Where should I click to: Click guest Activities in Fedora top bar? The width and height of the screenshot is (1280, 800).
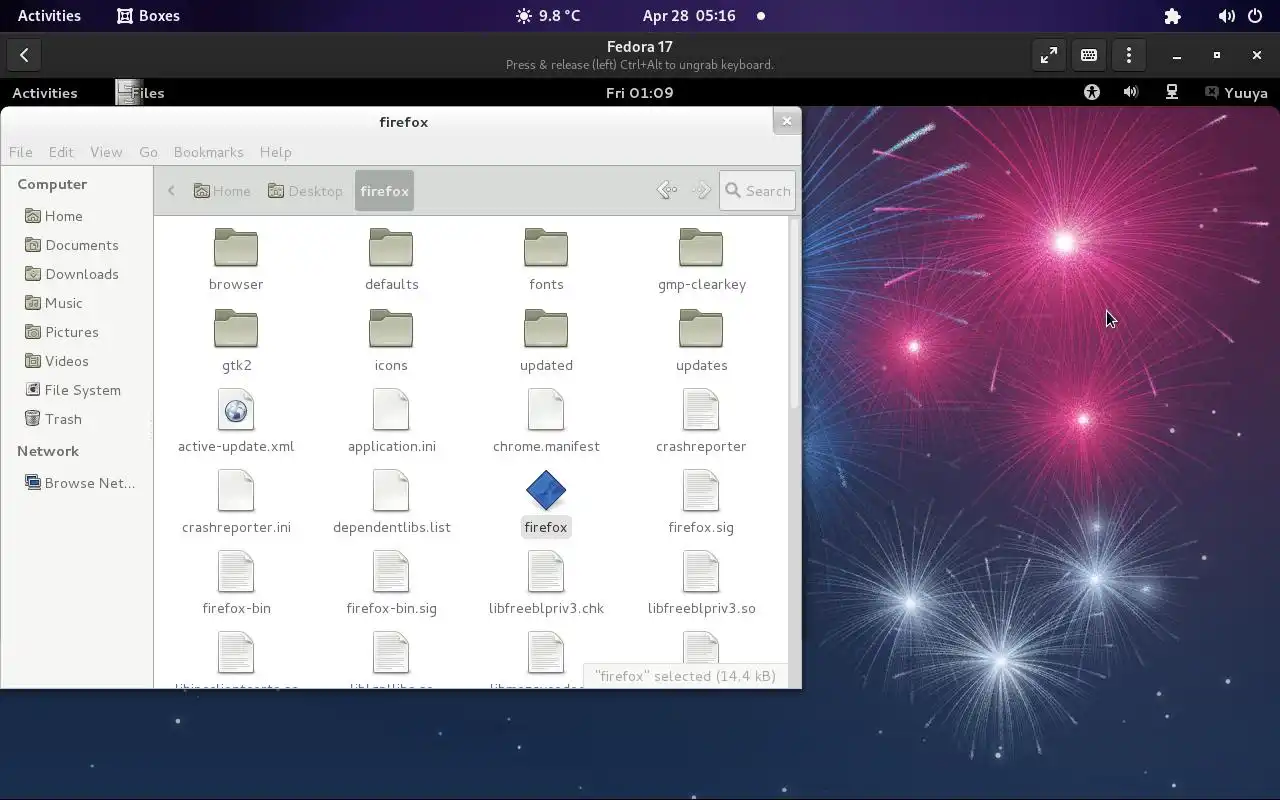click(x=44, y=93)
